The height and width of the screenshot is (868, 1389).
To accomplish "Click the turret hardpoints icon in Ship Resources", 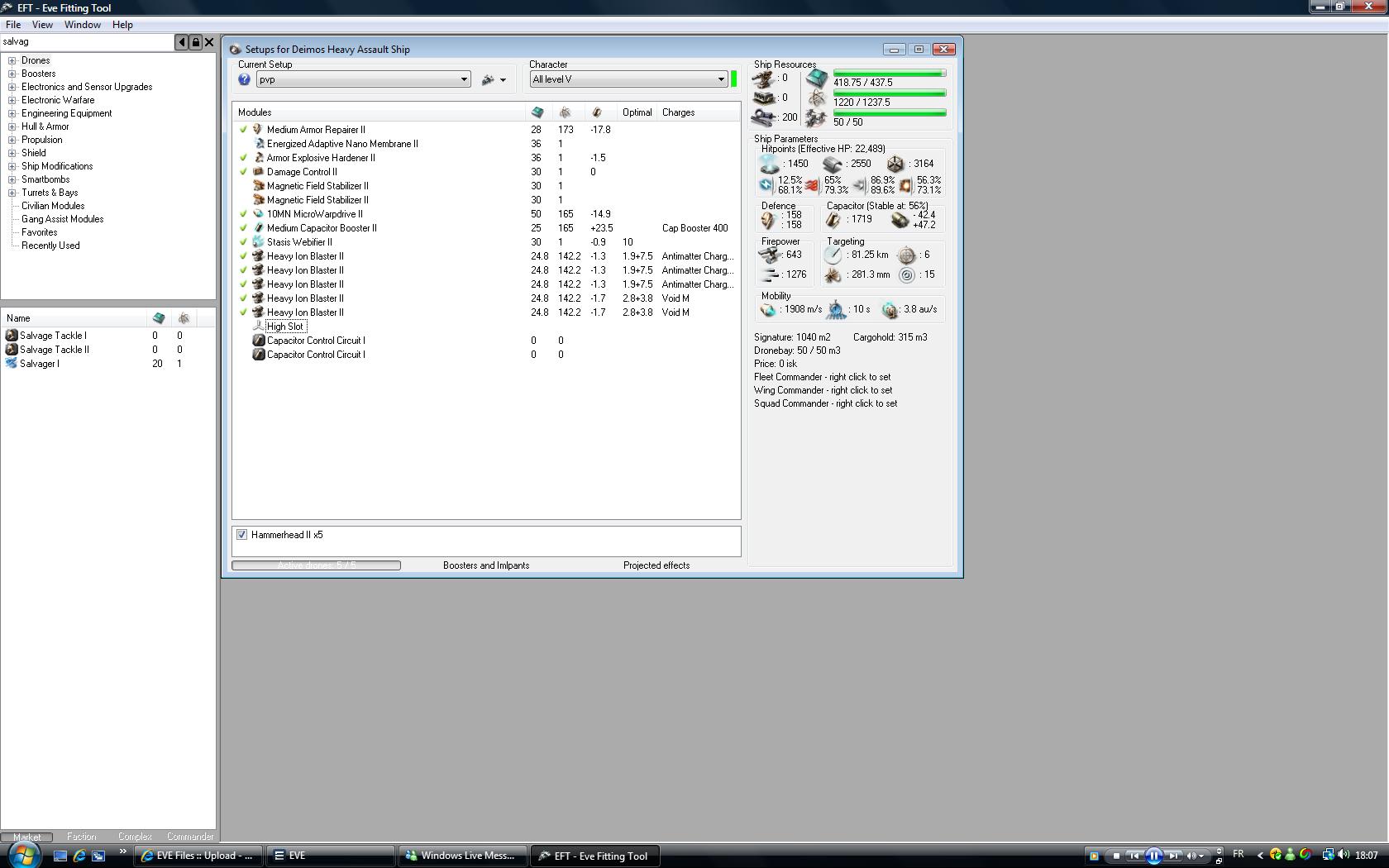I will [x=764, y=79].
